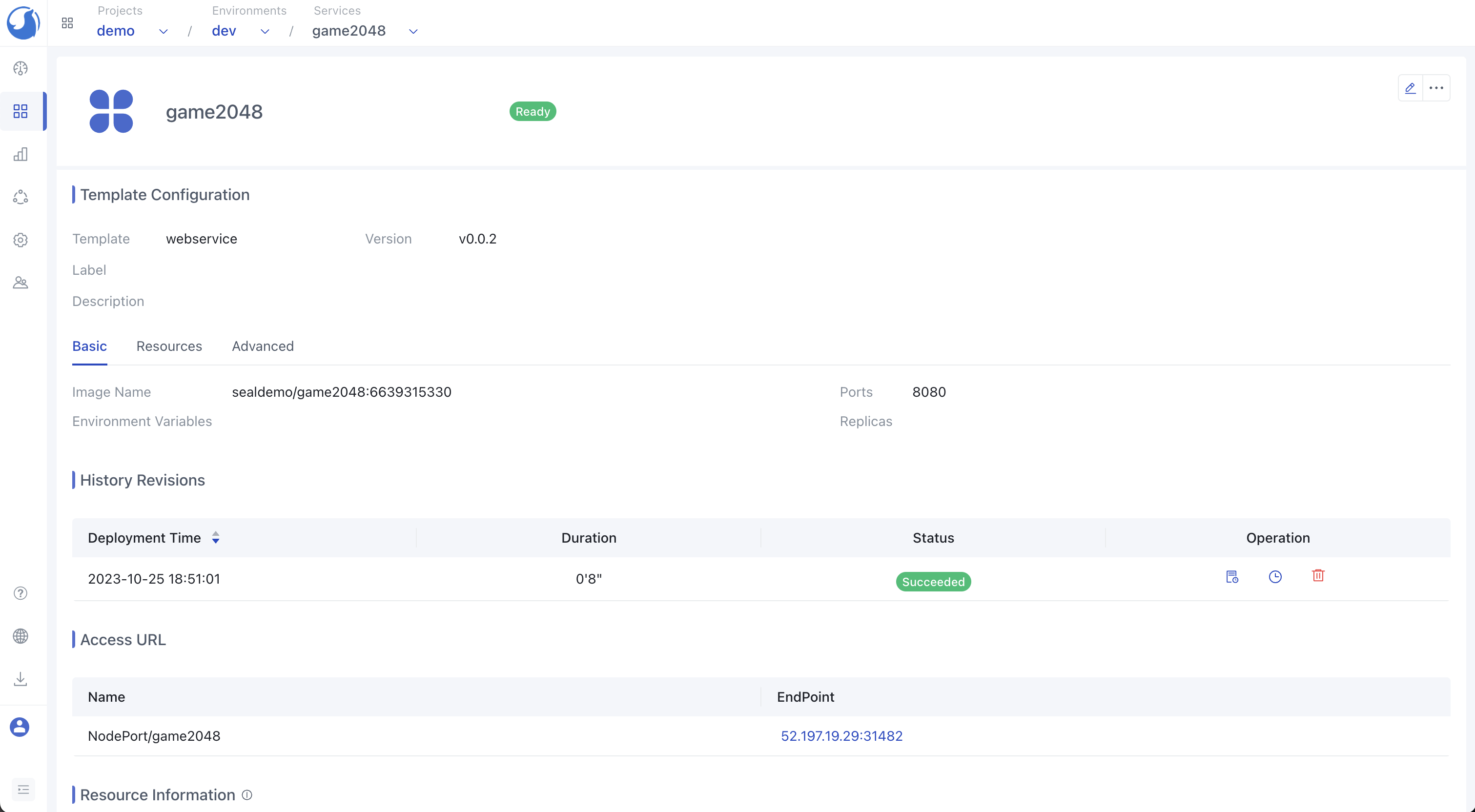Expand or collapse the sidebar menu
Screen dimensions: 1475x812
pos(23,790)
